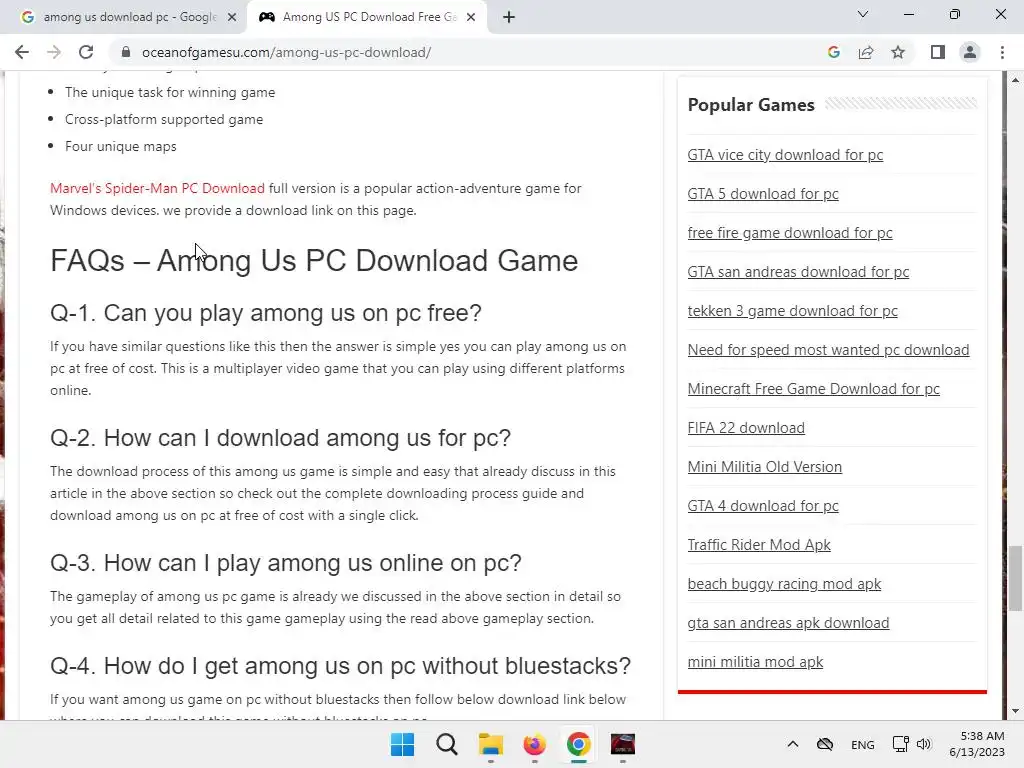Open Google search icon in address bar
This screenshot has width=1024, height=768.
tap(833, 52)
